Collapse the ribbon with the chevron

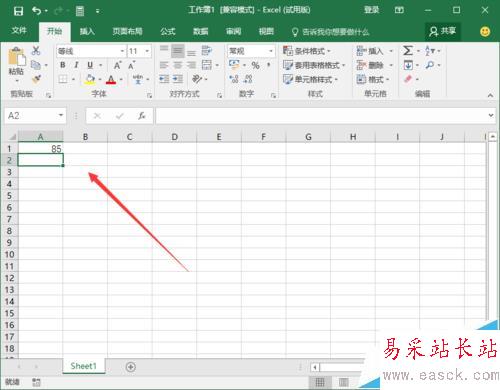point(490,95)
